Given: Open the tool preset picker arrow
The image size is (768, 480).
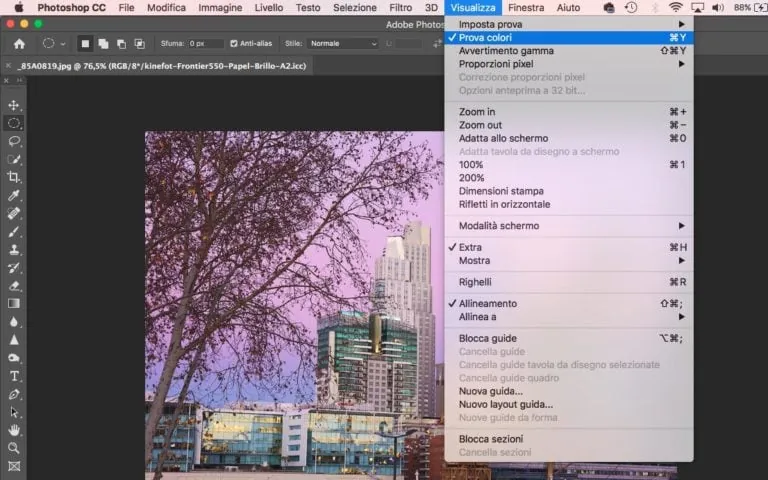Looking at the screenshot, I should [63, 44].
